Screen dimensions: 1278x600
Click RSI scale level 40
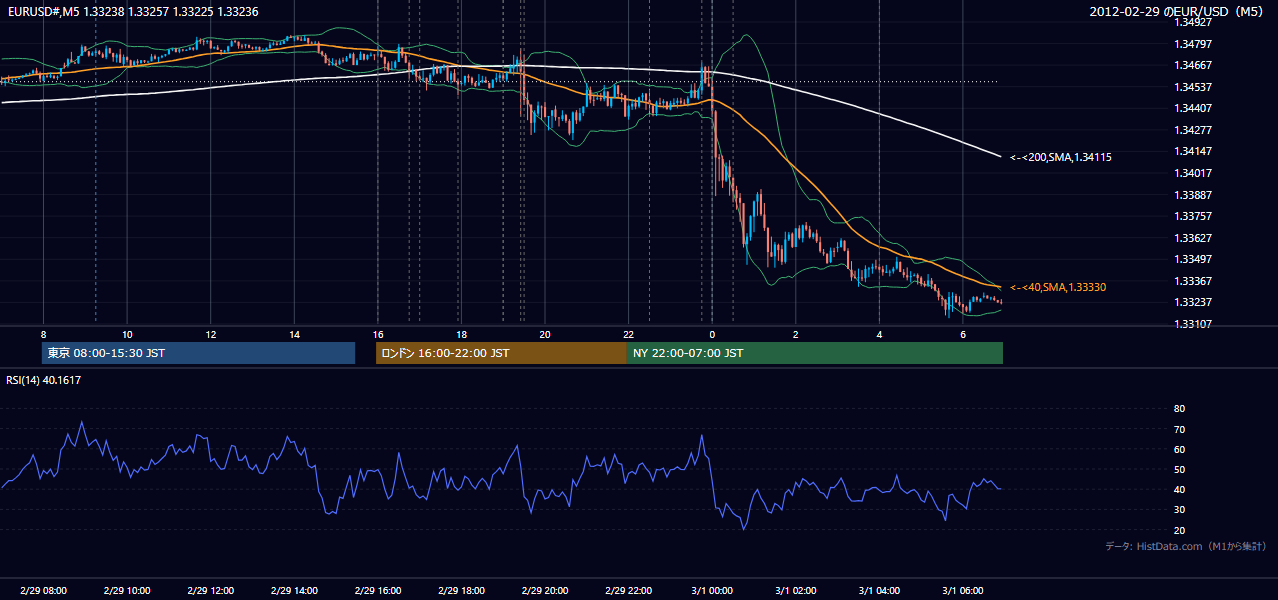[1180, 490]
